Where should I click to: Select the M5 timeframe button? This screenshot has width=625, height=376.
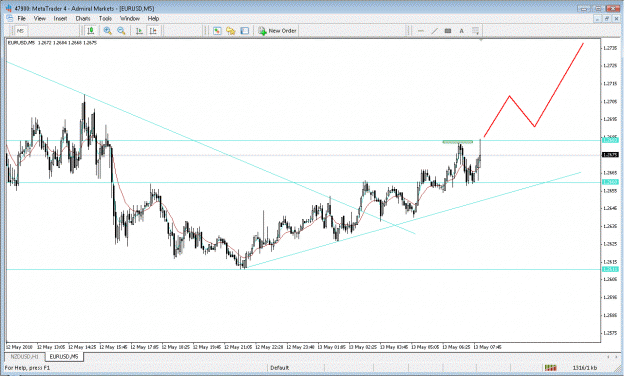click(20, 31)
